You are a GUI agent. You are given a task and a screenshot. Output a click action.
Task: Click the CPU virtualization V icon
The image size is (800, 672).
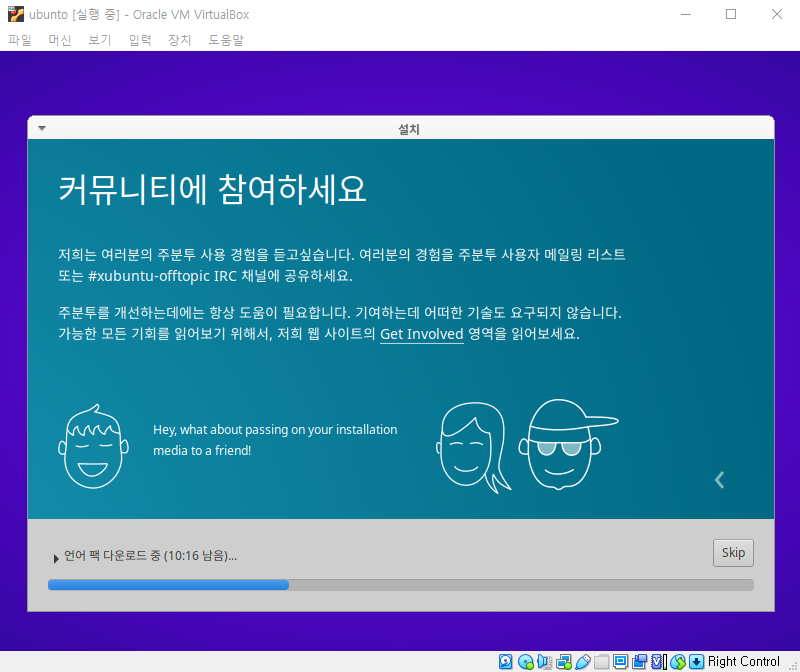click(659, 662)
